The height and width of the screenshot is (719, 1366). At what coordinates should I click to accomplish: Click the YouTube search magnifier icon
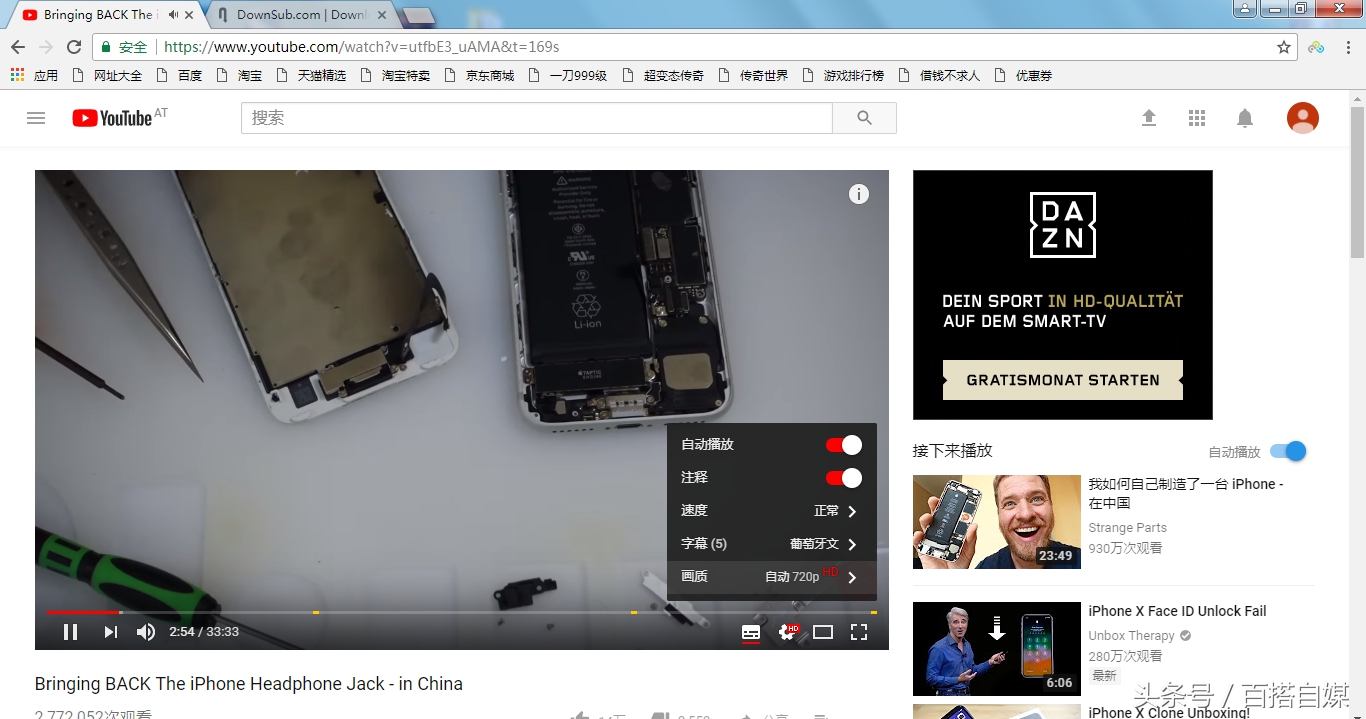[864, 117]
